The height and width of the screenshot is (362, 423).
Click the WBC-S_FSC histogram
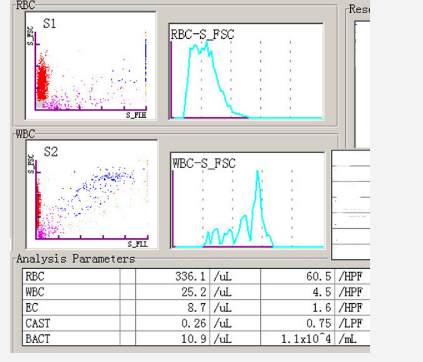tap(248, 201)
